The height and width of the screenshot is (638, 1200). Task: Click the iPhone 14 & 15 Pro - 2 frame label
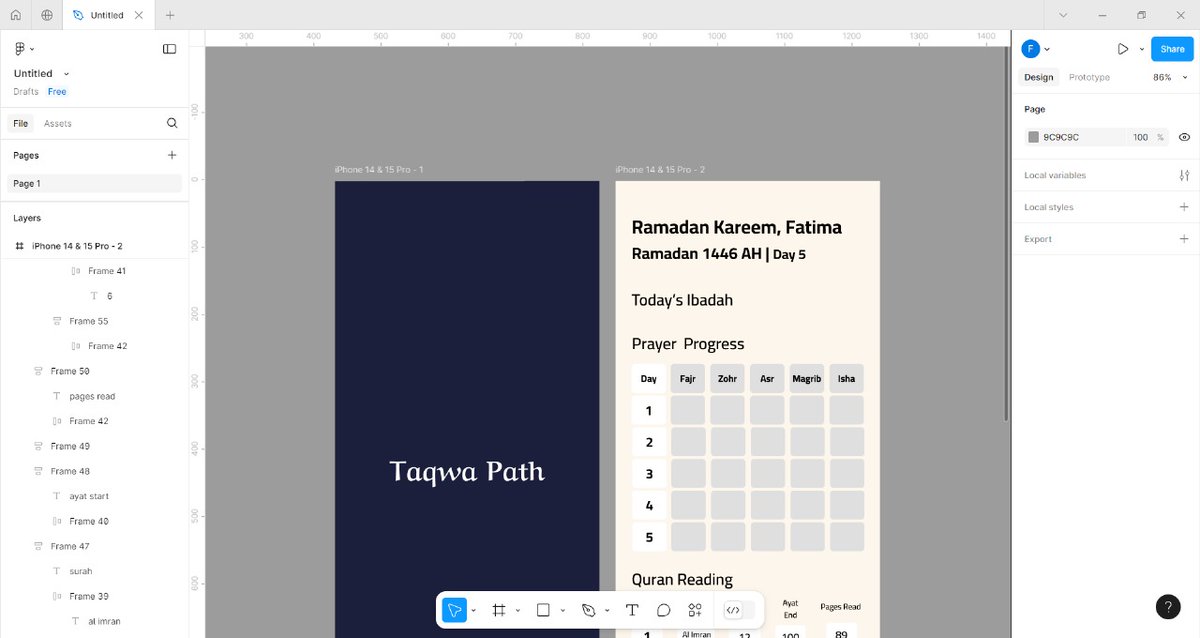click(x=660, y=170)
